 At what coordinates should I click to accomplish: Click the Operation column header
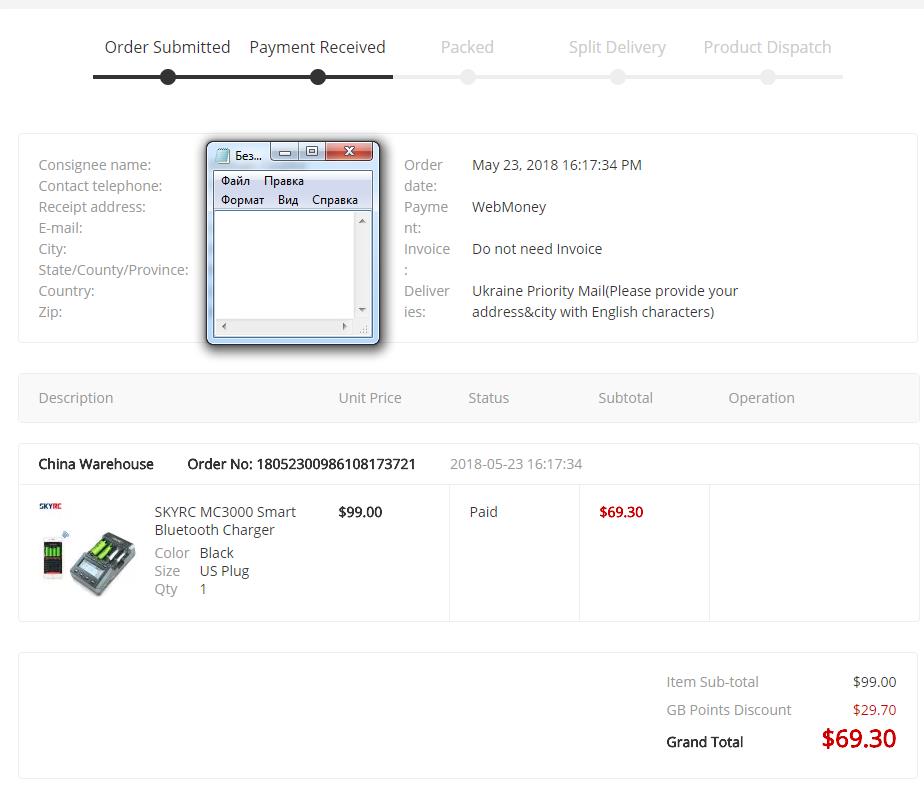[761, 398]
